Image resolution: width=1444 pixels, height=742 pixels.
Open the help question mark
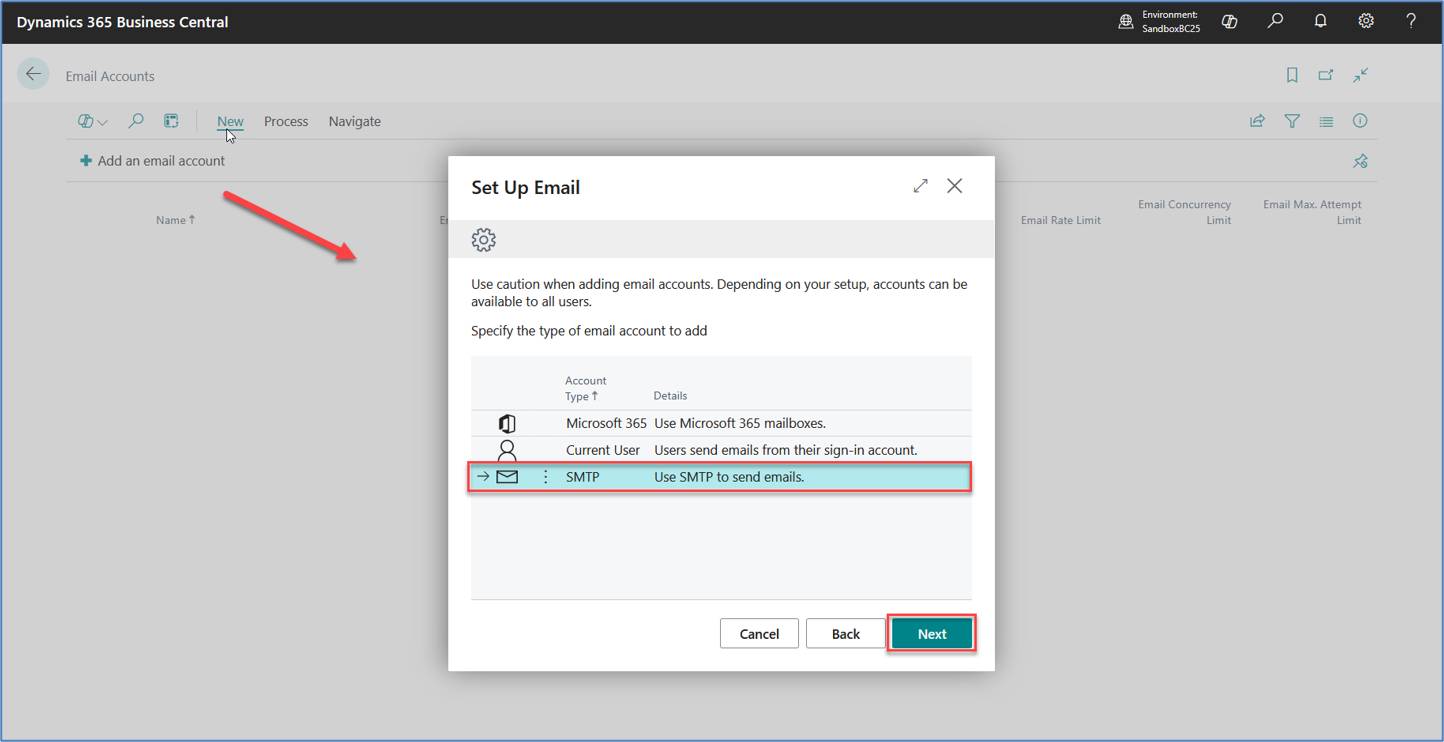click(x=1411, y=21)
